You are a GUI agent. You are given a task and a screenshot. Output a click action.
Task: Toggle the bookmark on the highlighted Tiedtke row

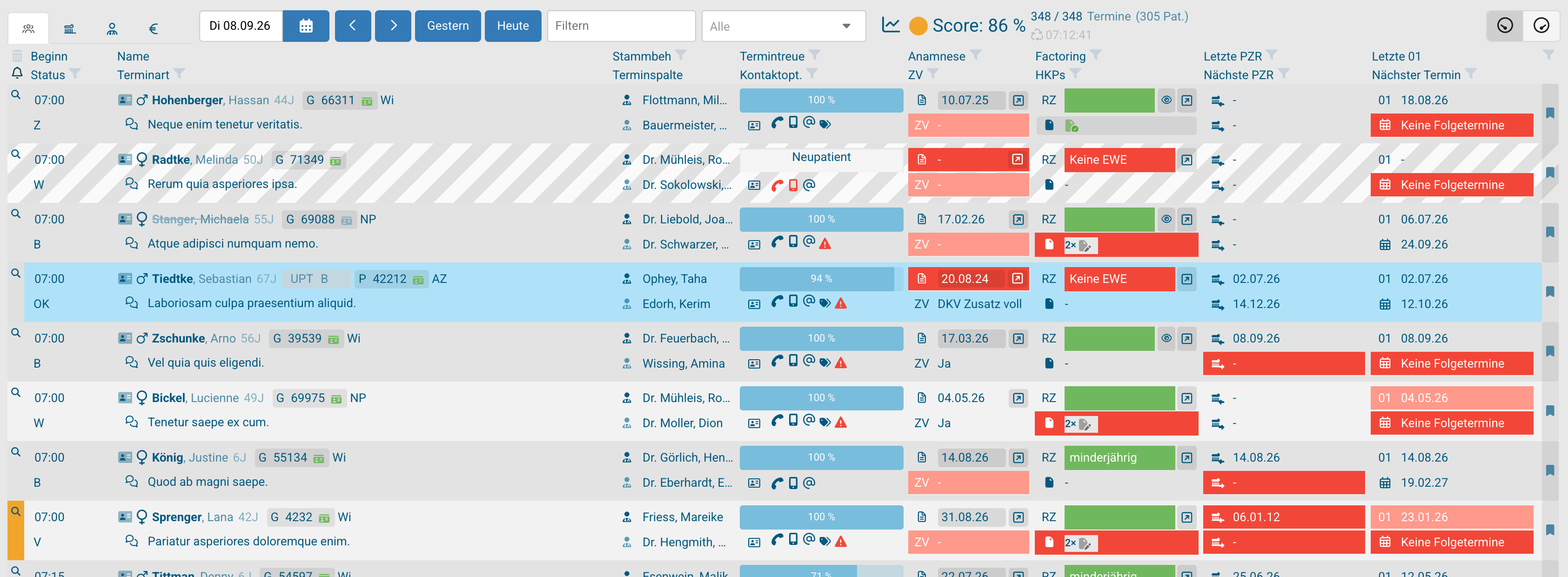point(1550,292)
